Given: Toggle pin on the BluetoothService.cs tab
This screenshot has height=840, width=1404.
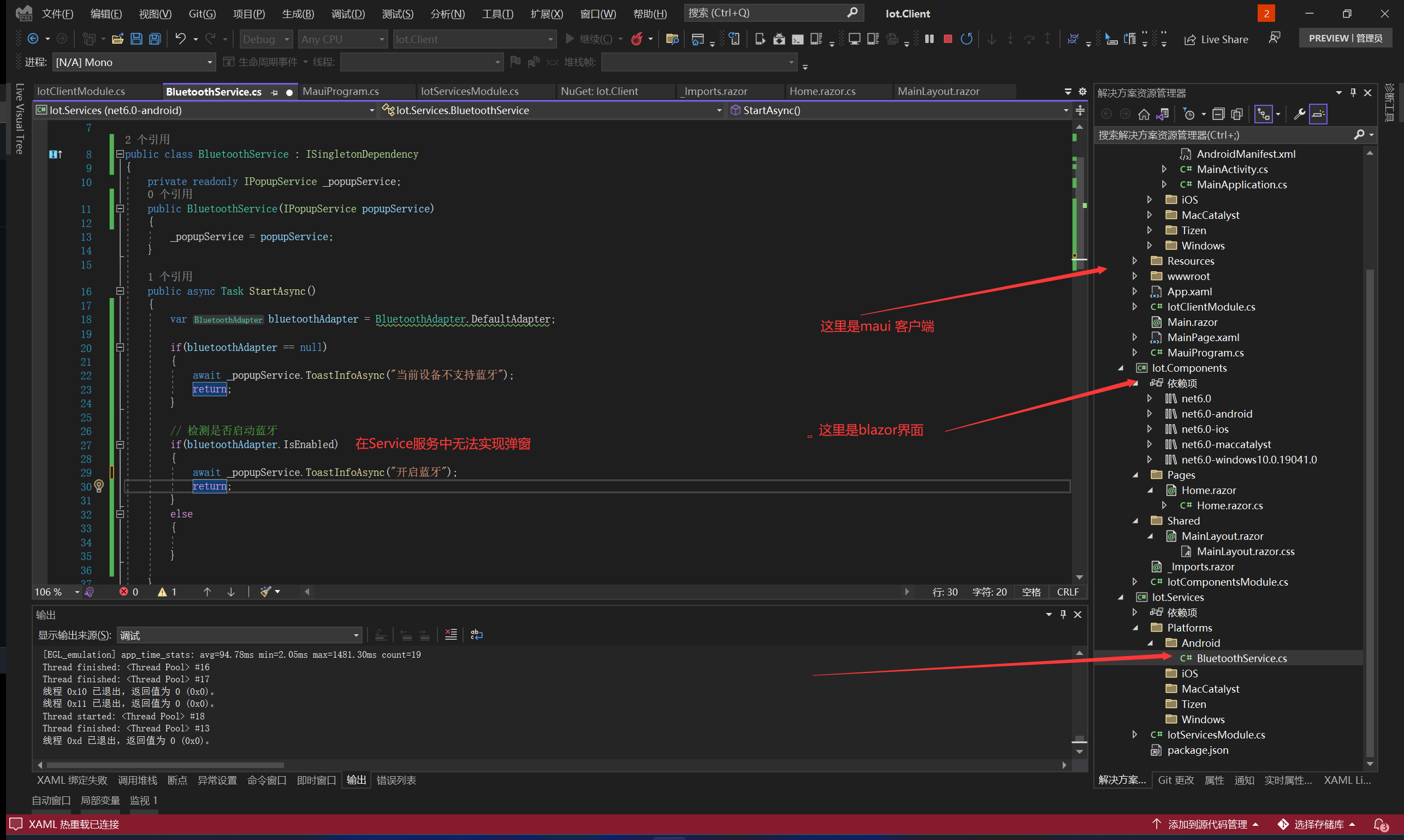Looking at the screenshot, I should coord(275,92).
